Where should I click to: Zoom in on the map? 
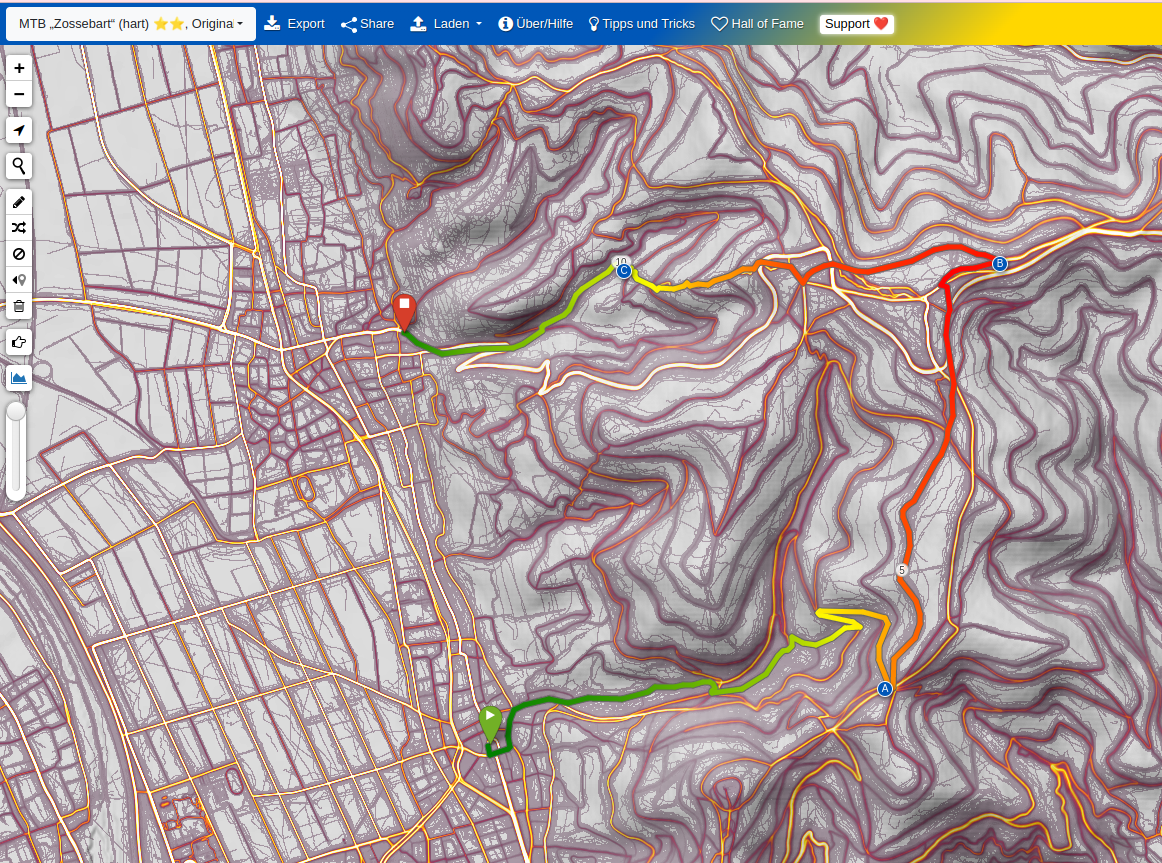click(x=19, y=68)
